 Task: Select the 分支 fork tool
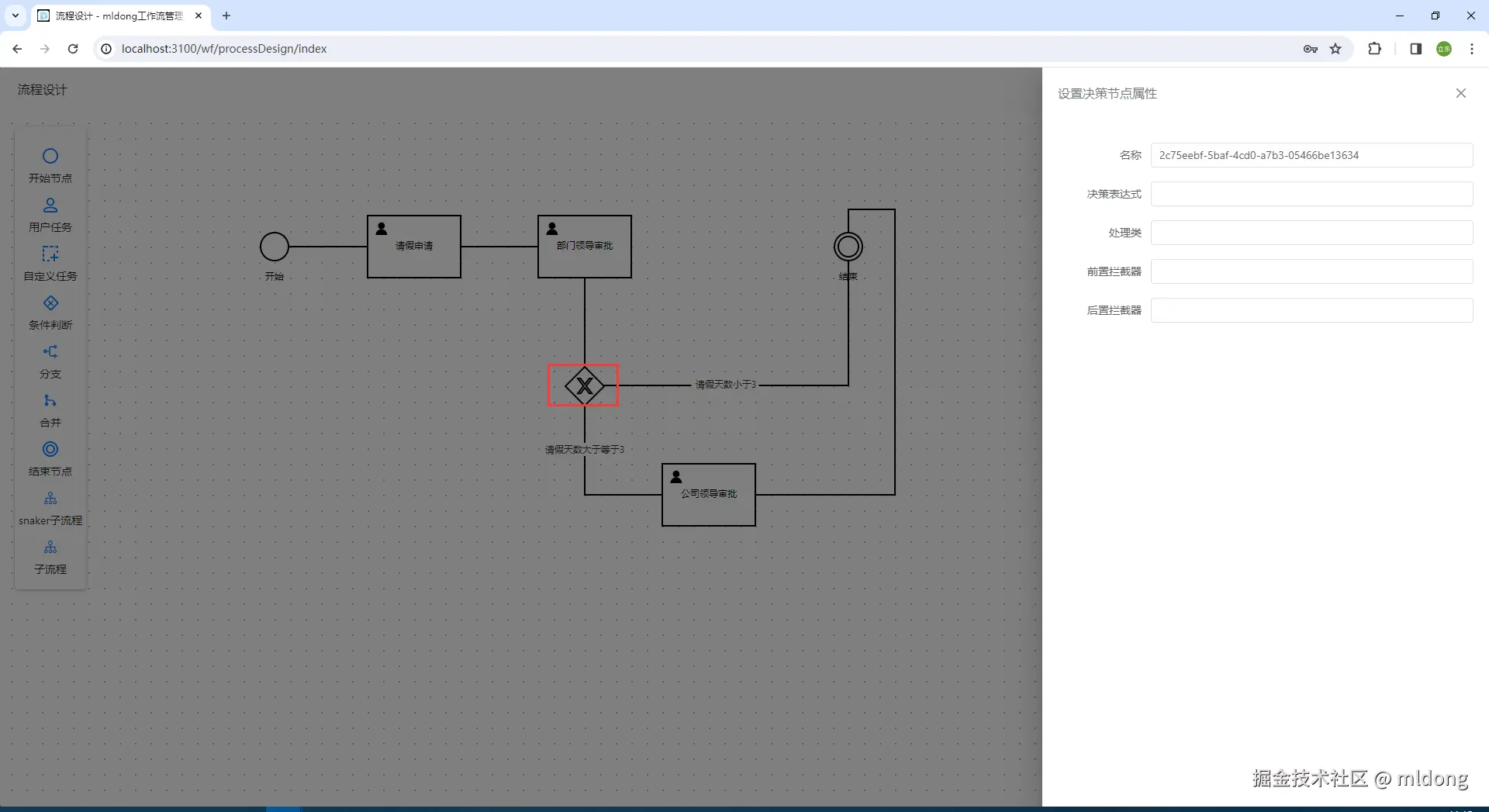[50, 361]
